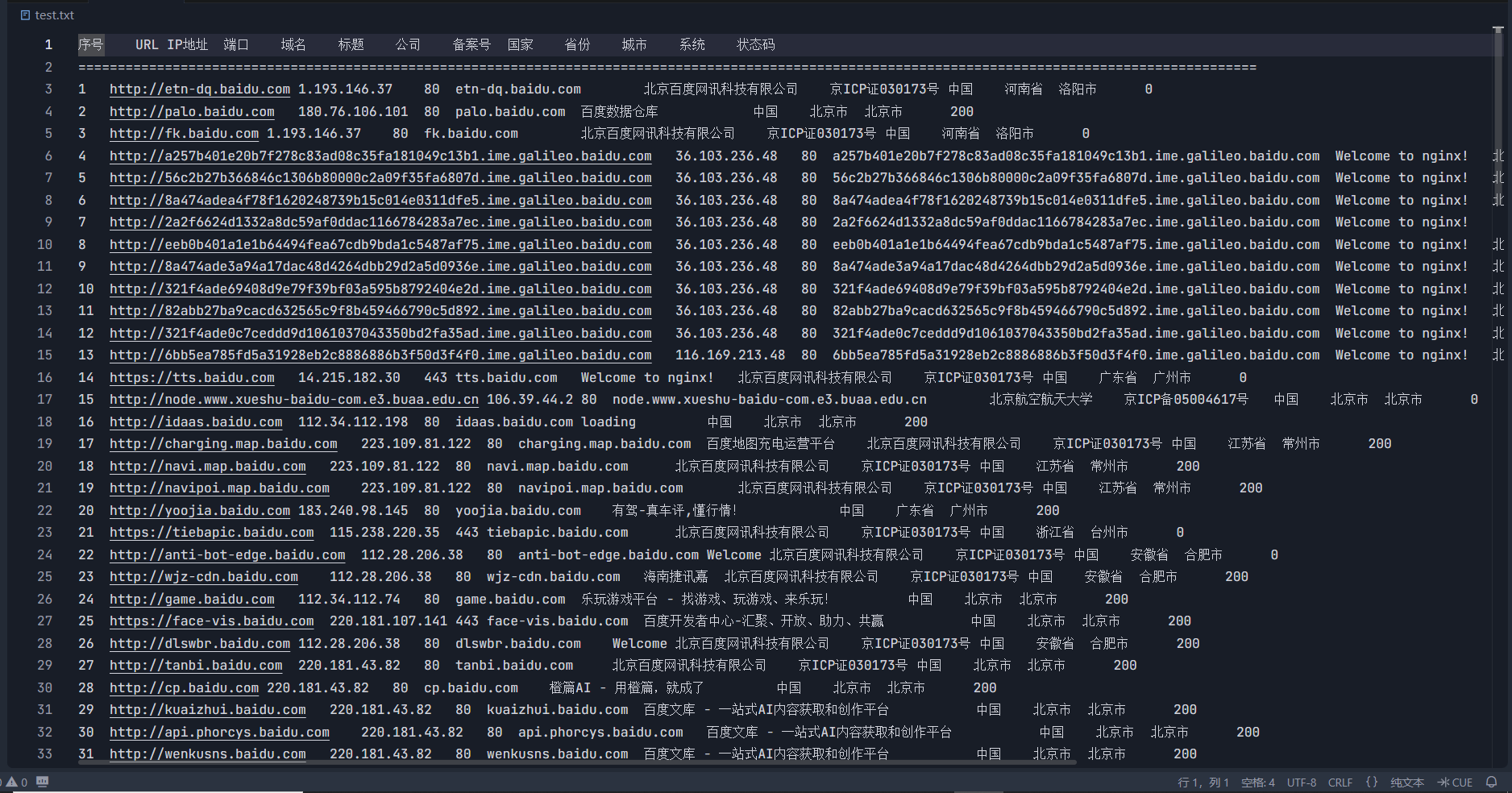Open link http://charging.map.baidu.com
1512x793 pixels.
pos(223,444)
